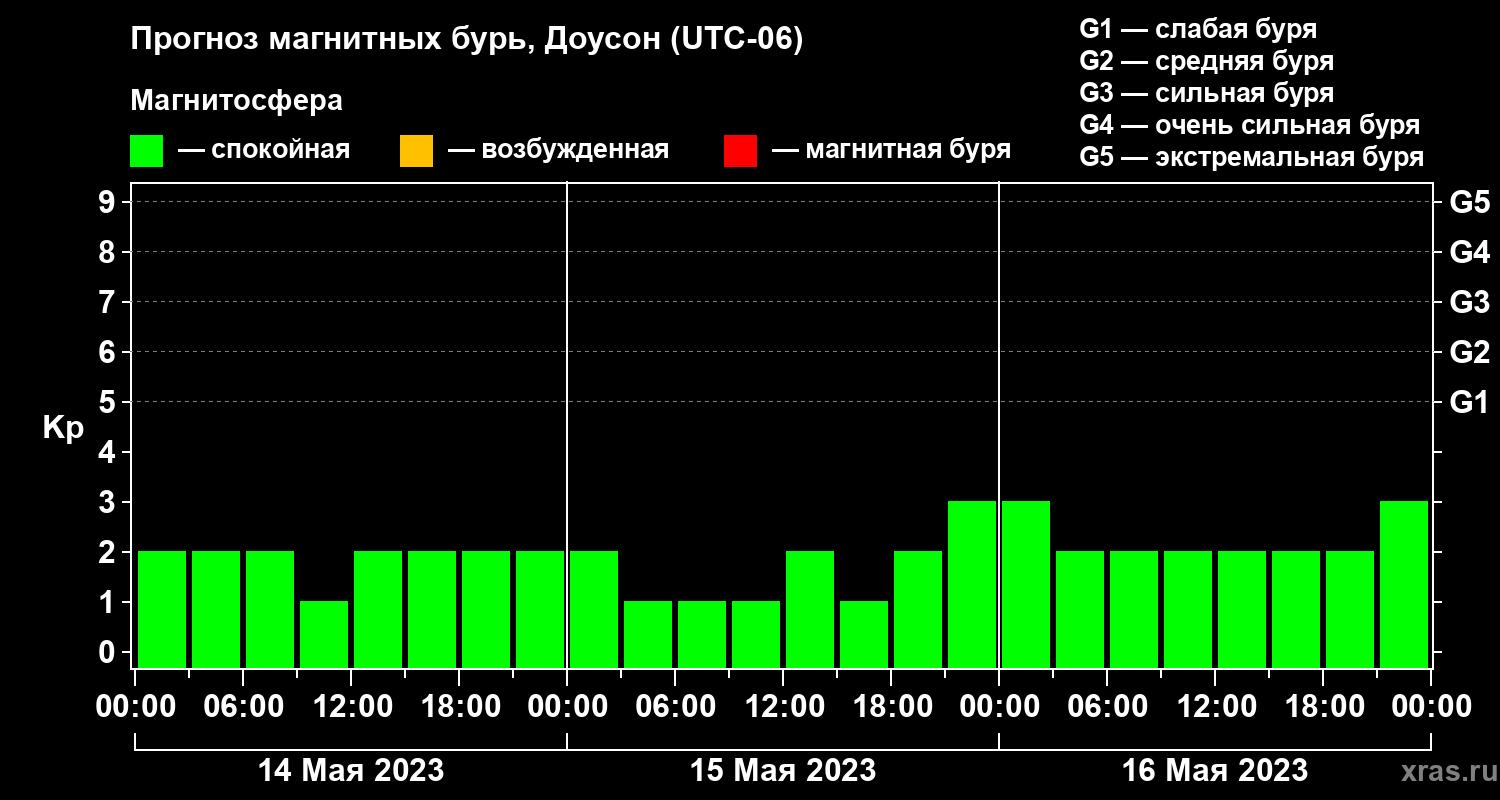Click the right-axis 'G1' label

pos(1470,402)
